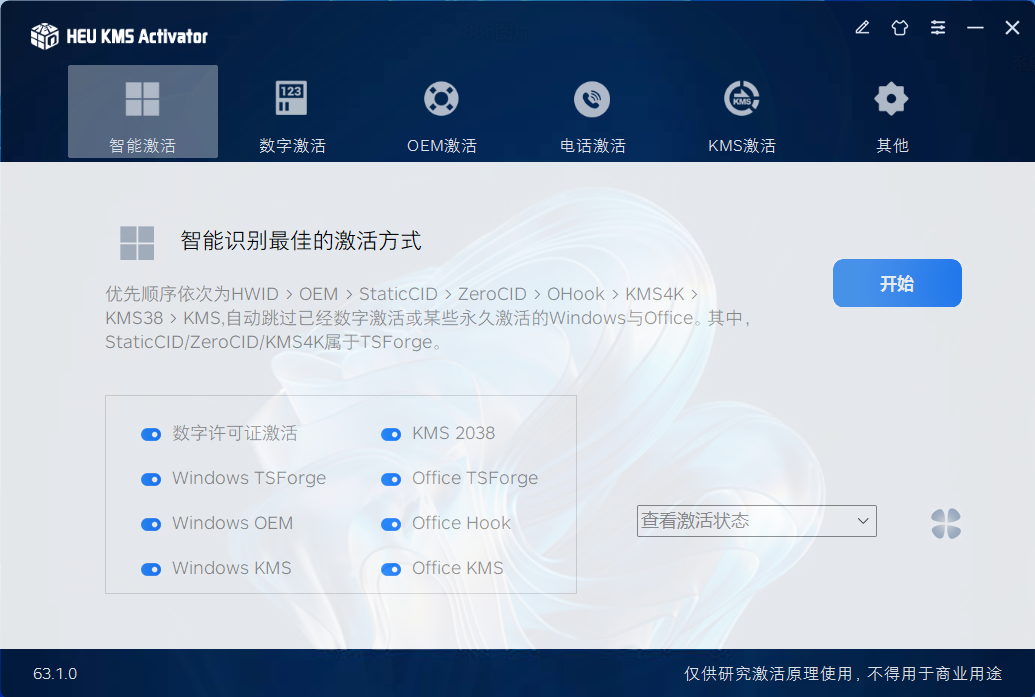Toggle the KMS 2038 switch
The image size is (1035, 697).
391,434
